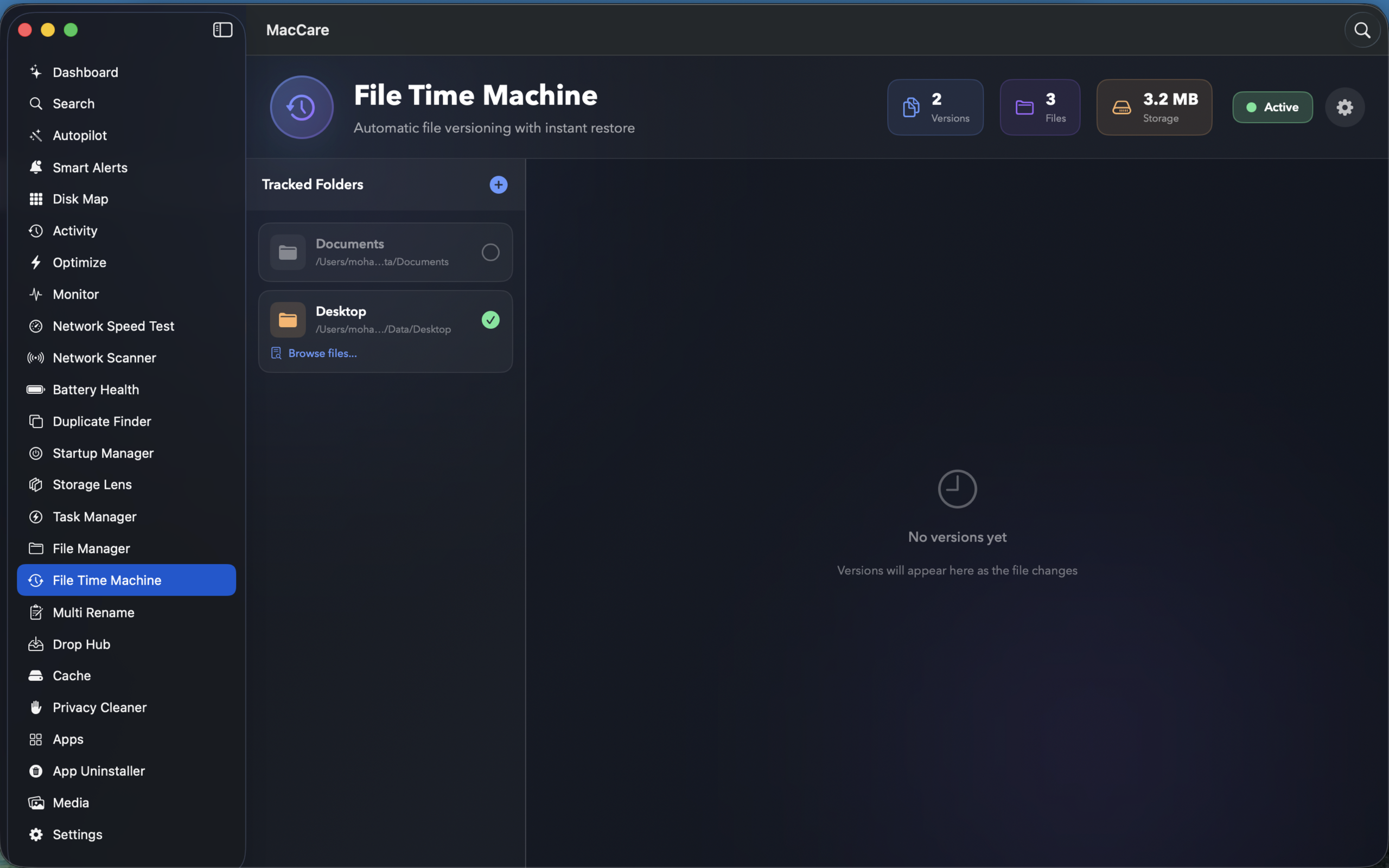Click the Battery Health battery icon
This screenshot has height=868, width=1389.
coord(36,389)
